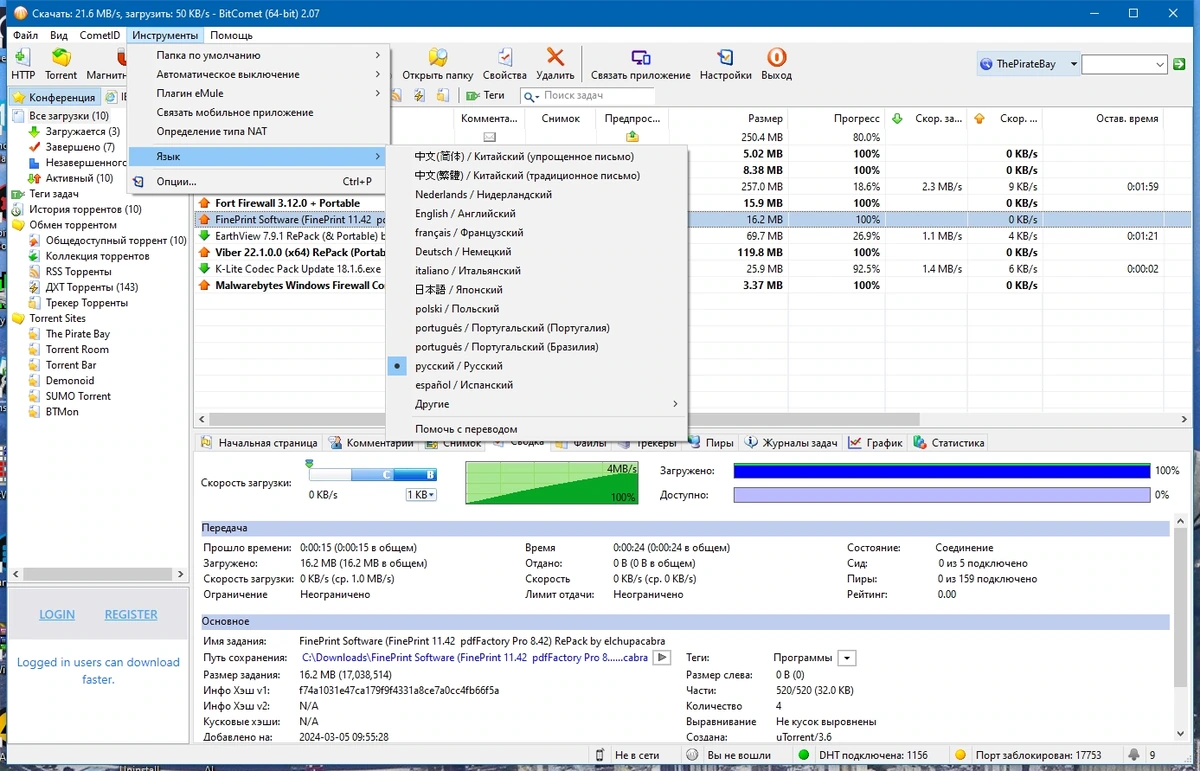This screenshot has width=1200, height=771.
Task: Open the search text combo box dropdown
Action: pos(1160,64)
